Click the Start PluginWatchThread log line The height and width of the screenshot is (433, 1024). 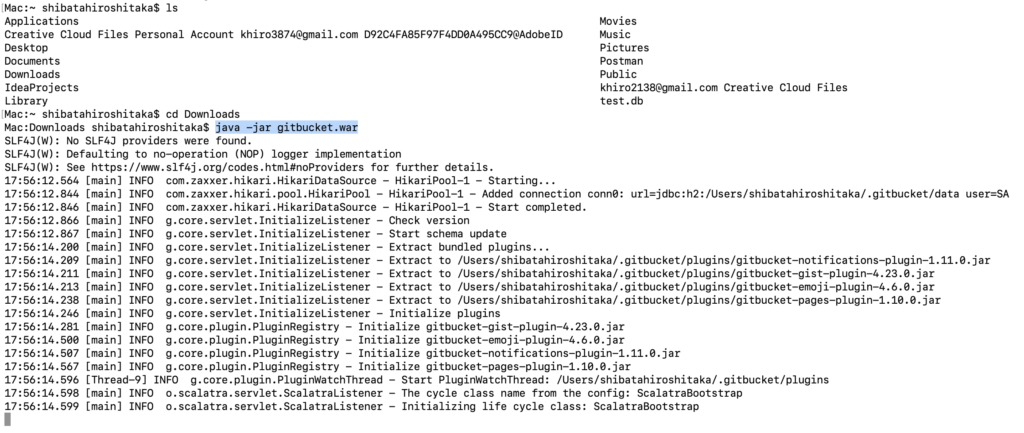(417, 380)
